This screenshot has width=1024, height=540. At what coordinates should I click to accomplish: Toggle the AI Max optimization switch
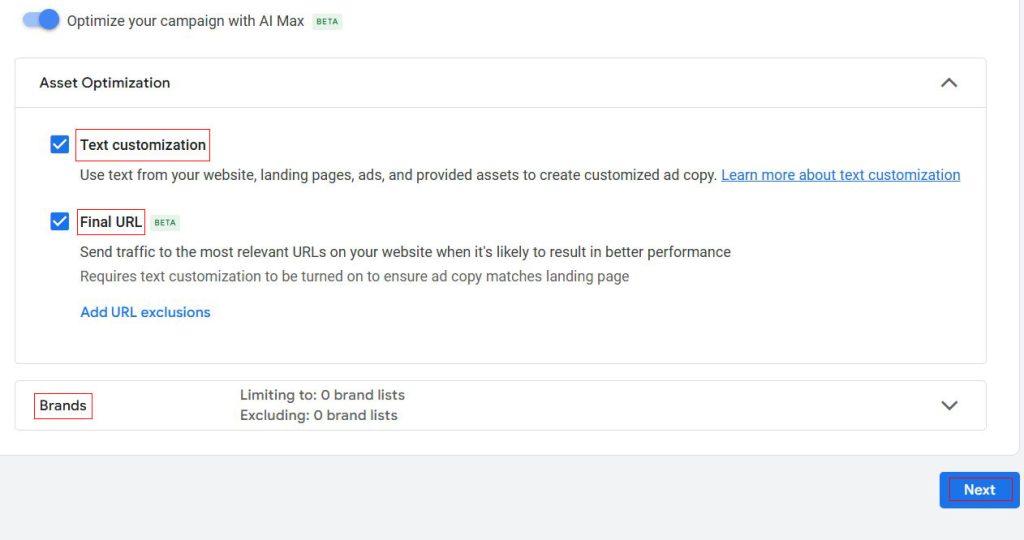41,20
